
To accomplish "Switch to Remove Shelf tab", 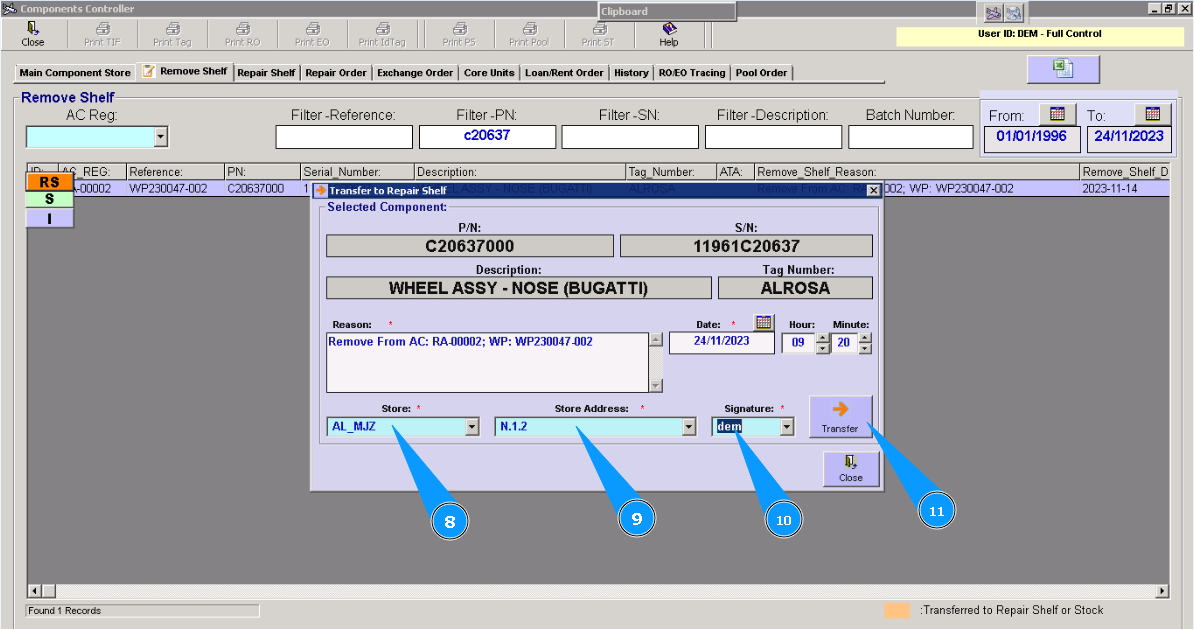I will pyautogui.click(x=185, y=71).
